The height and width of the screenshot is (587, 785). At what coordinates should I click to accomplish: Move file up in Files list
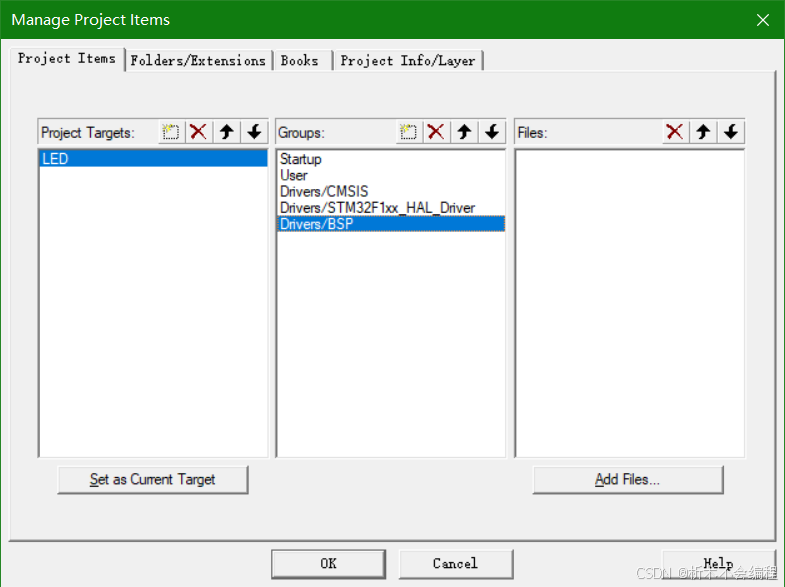(x=703, y=132)
